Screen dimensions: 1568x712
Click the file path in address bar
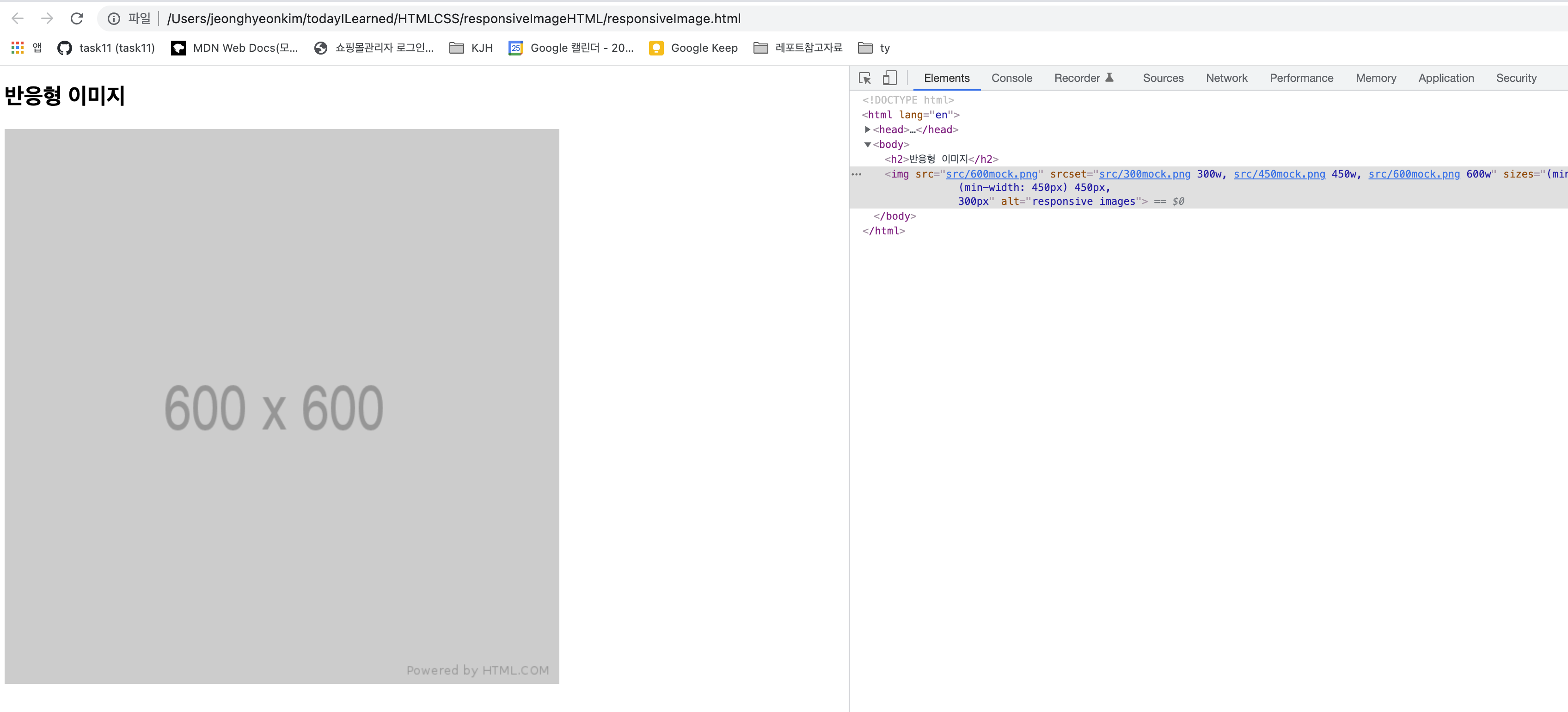453,19
